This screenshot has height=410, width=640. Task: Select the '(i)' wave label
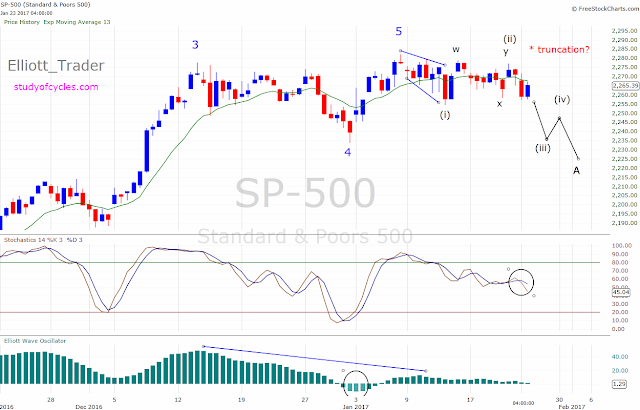(x=445, y=115)
